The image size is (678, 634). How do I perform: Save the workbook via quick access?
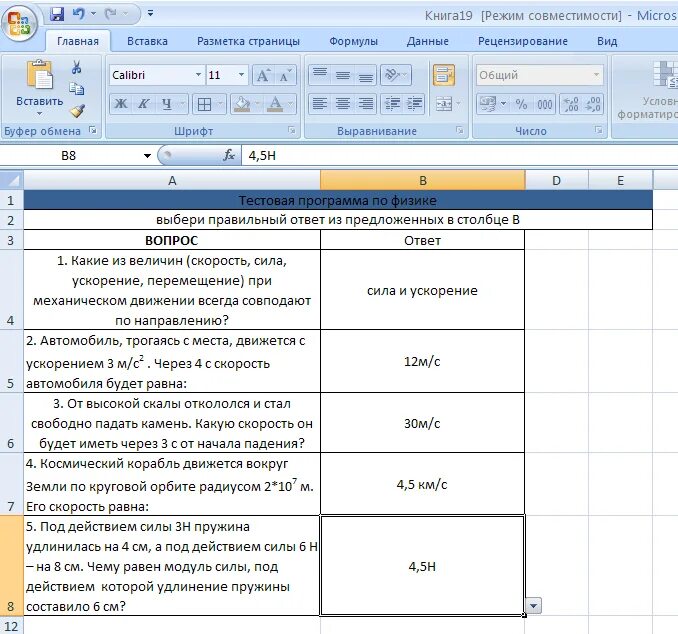pyautogui.click(x=57, y=14)
